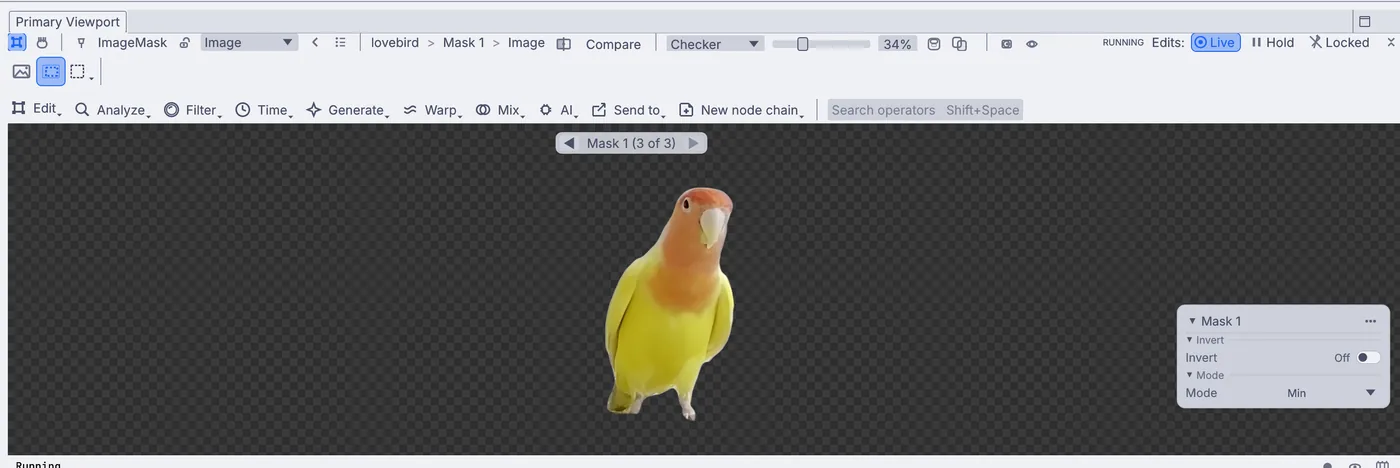Go to previous mask with left arrow

[x=569, y=143]
